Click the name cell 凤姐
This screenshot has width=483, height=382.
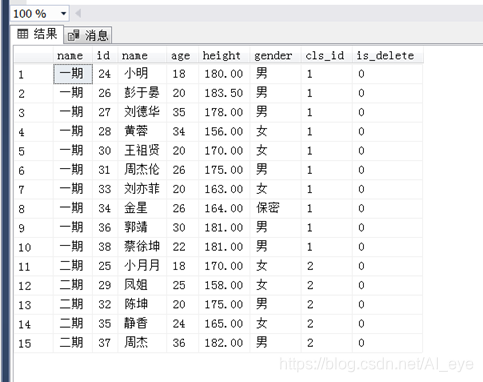142,285
